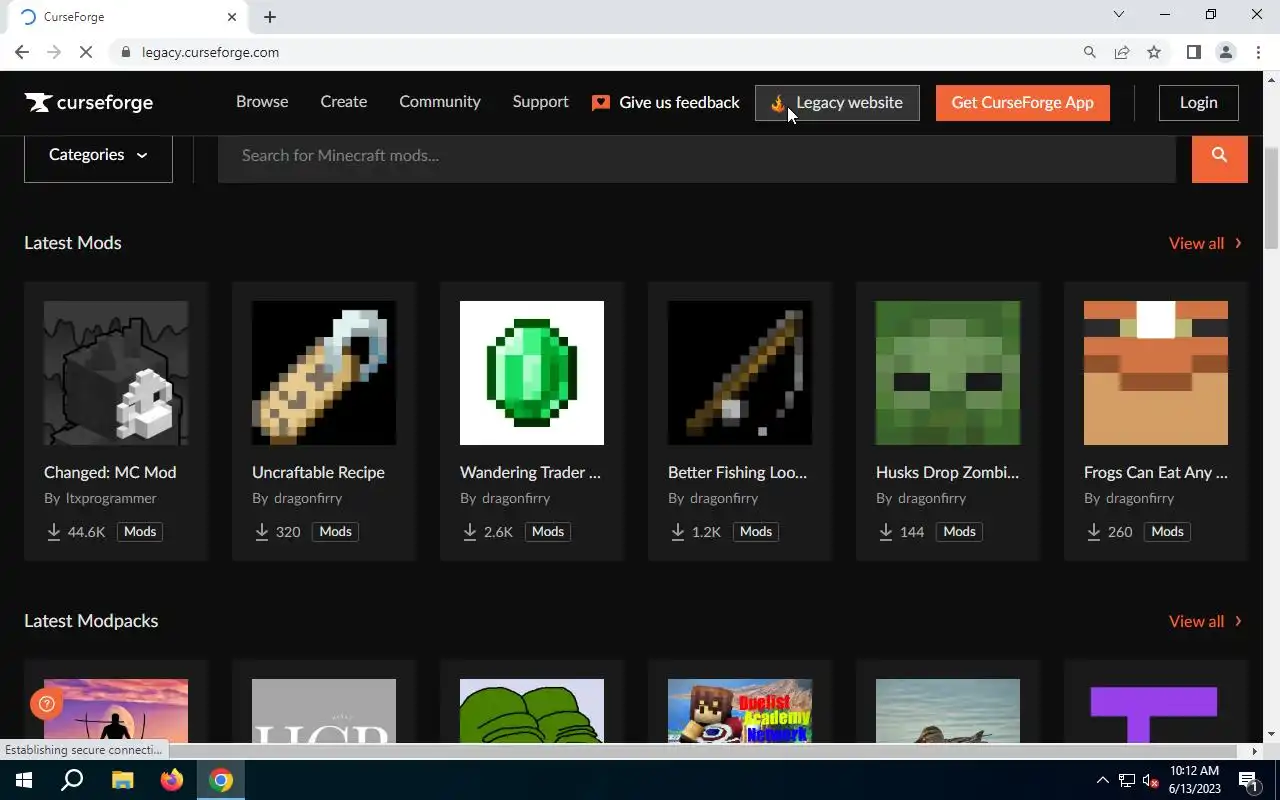
Task: Open File Explorer from the taskbar
Action: point(122,780)
